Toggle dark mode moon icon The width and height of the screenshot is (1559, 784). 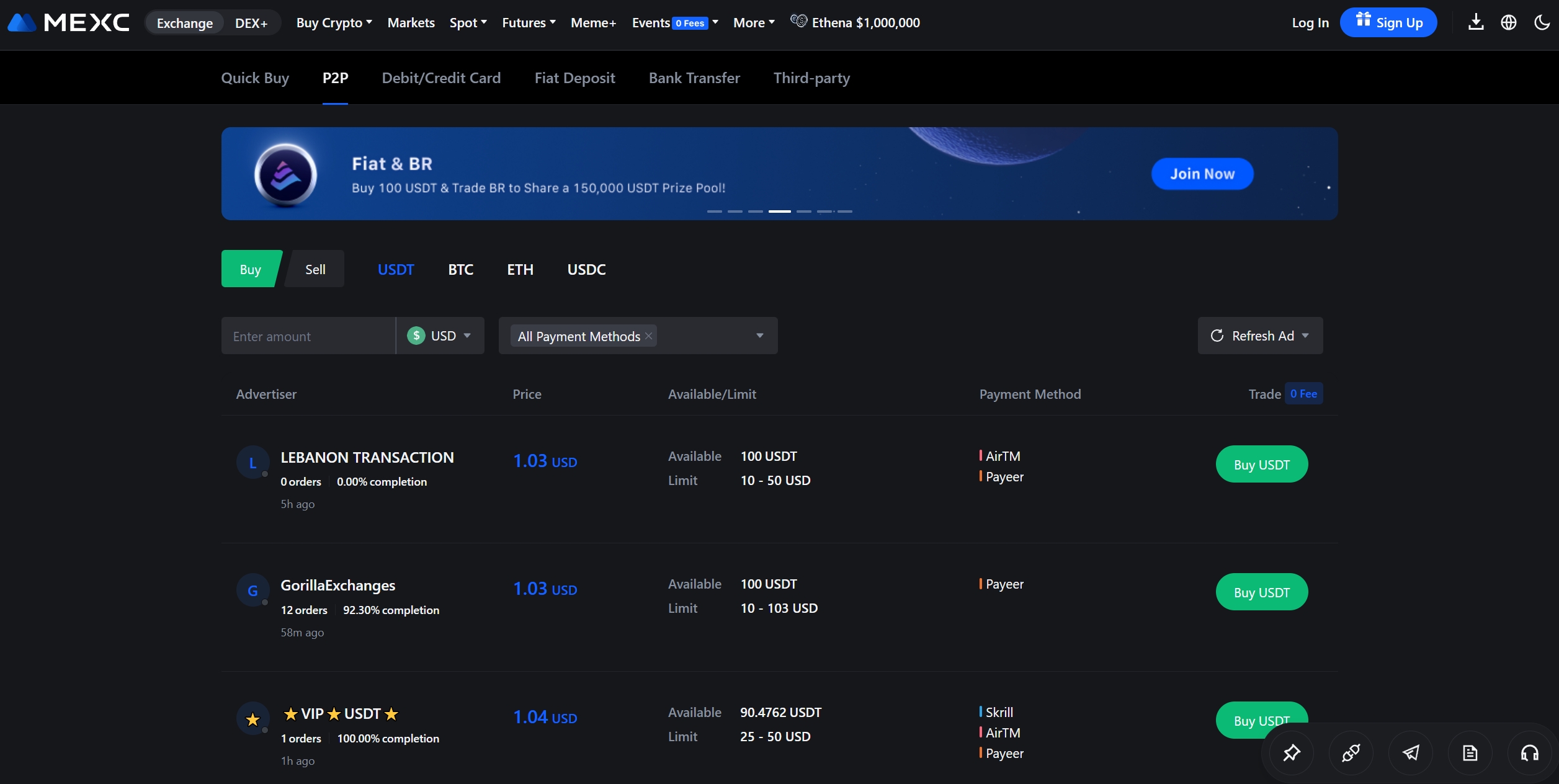click(x=1542, y=22)
